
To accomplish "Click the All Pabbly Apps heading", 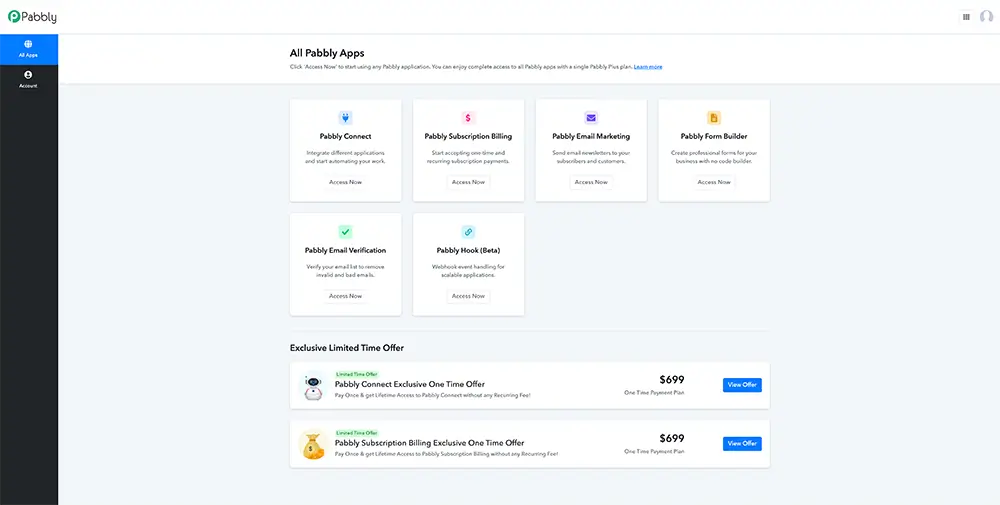I will 327,54.
